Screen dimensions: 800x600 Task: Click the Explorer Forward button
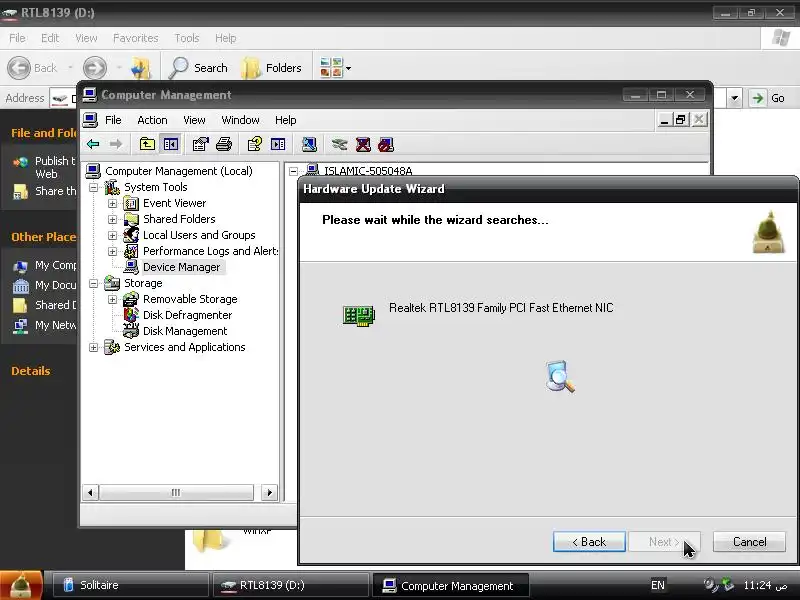(x=95, y=68)
